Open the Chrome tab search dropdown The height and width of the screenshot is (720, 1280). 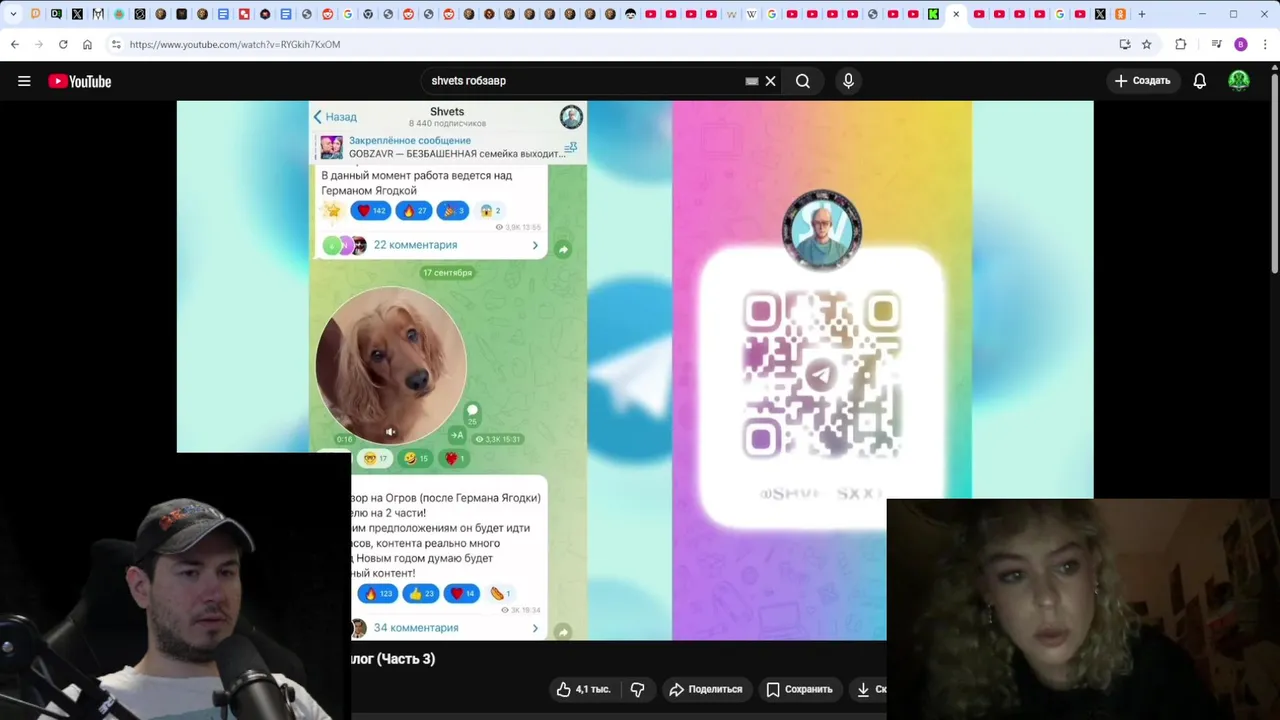coord(13,14)
